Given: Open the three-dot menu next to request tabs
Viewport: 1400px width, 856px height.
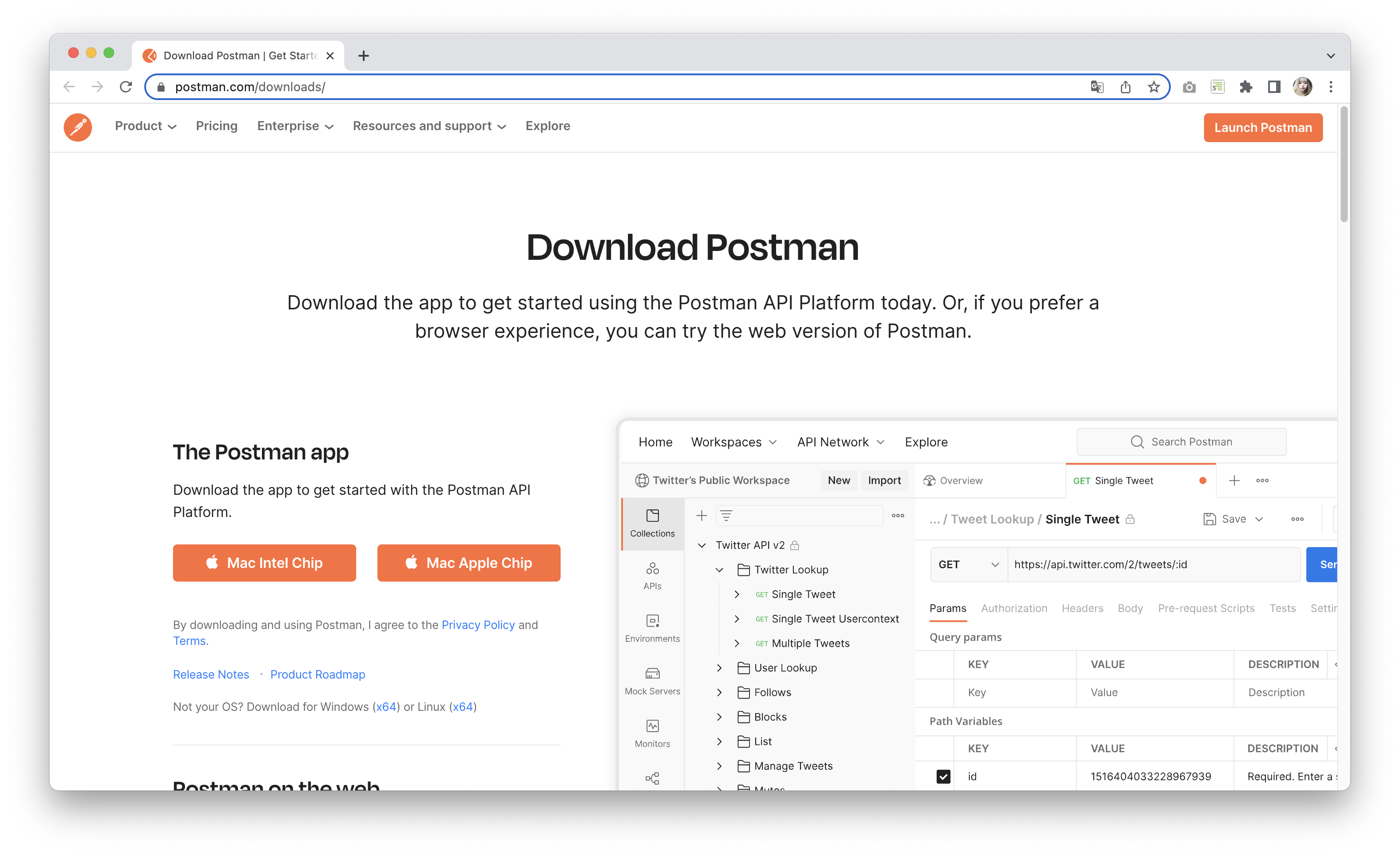Looking at the screenshot, I should tap(1262, 480).
